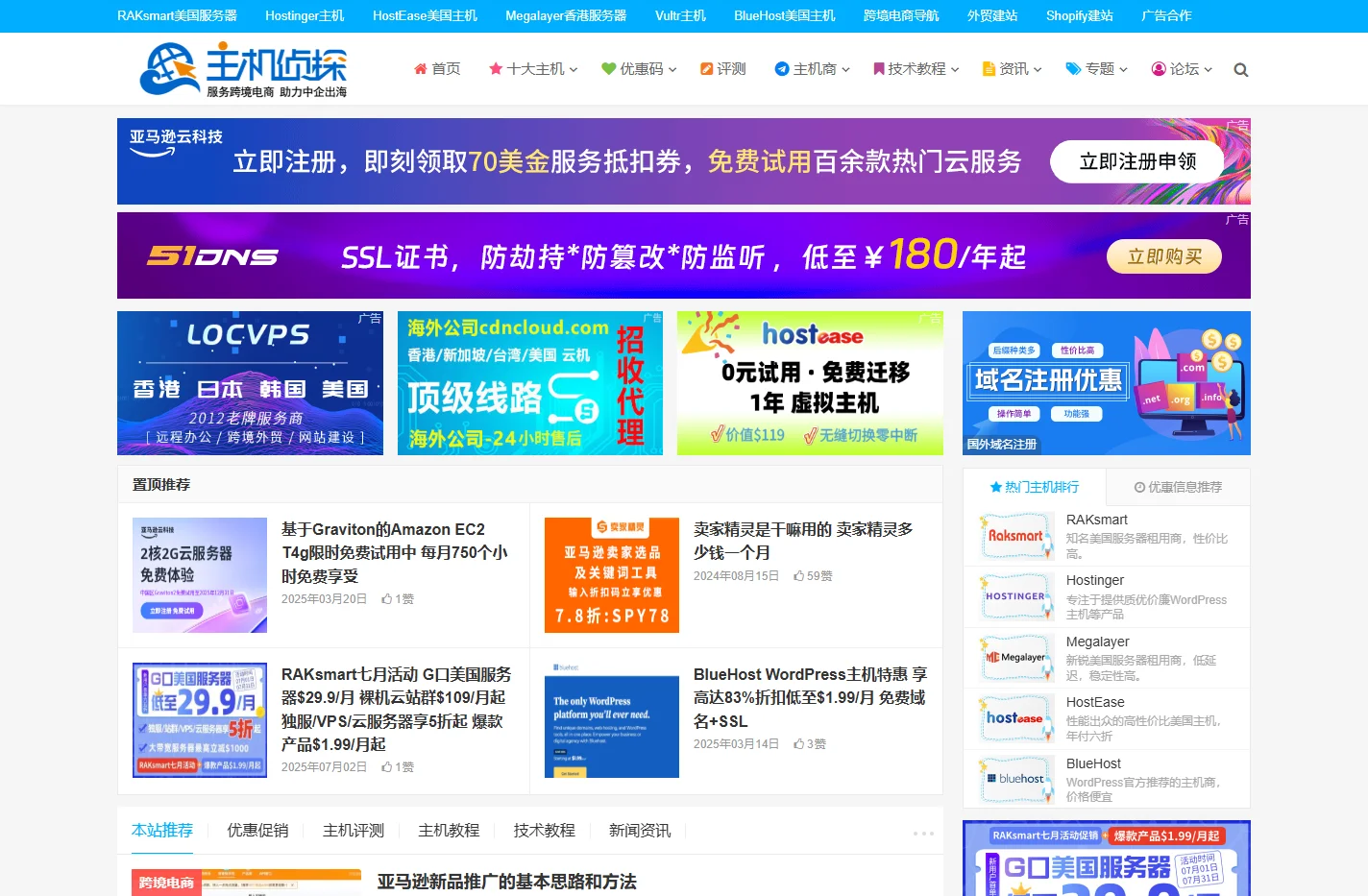
Task: Click the paper-plane icon beside 主机商
Action: 782,69
